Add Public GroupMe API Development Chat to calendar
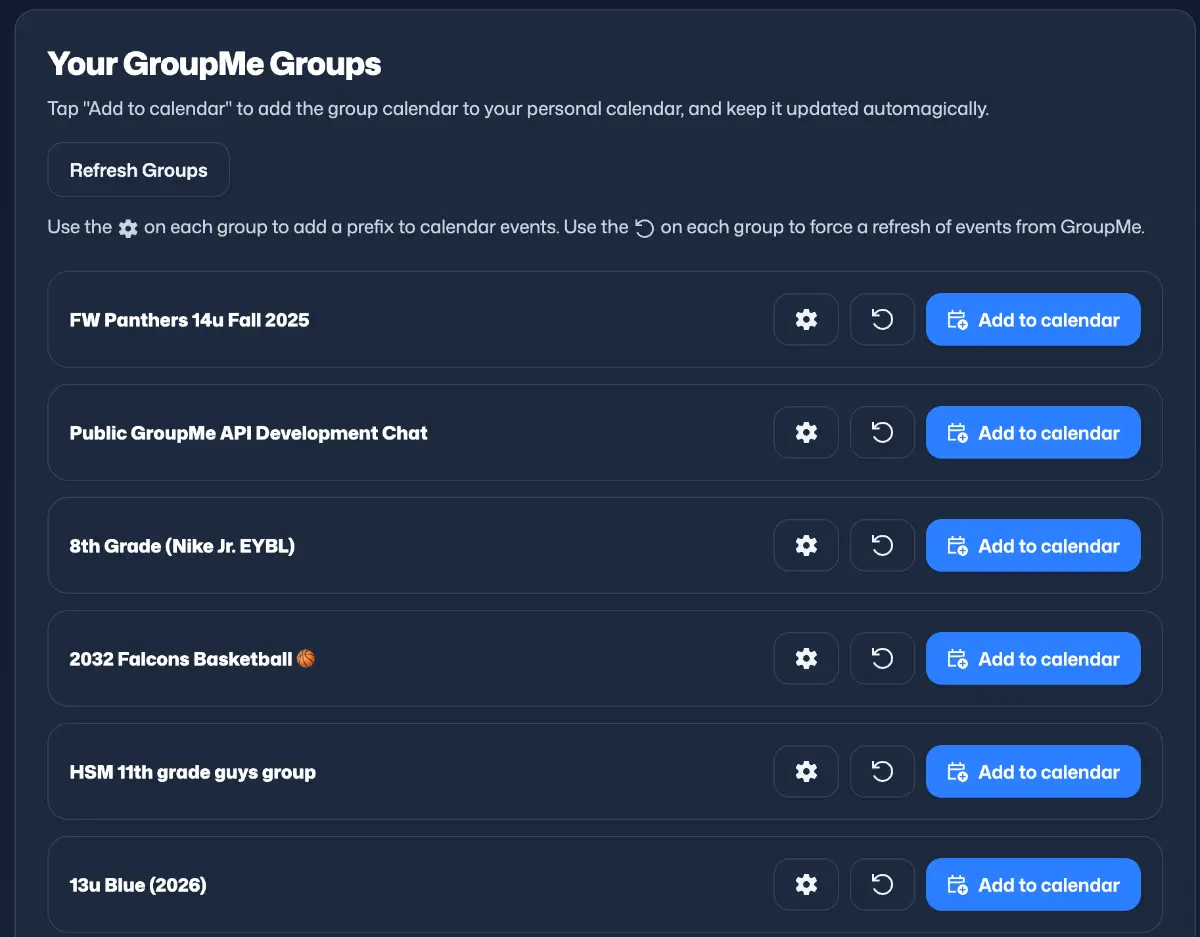The height and width of the screenshot is (937, 1200). coord(1033,433)
